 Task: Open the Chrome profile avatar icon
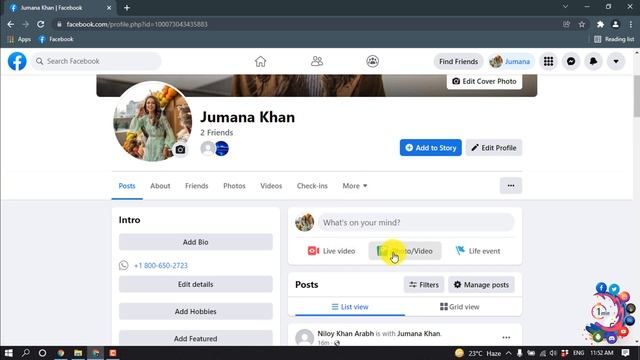[615, 24]
